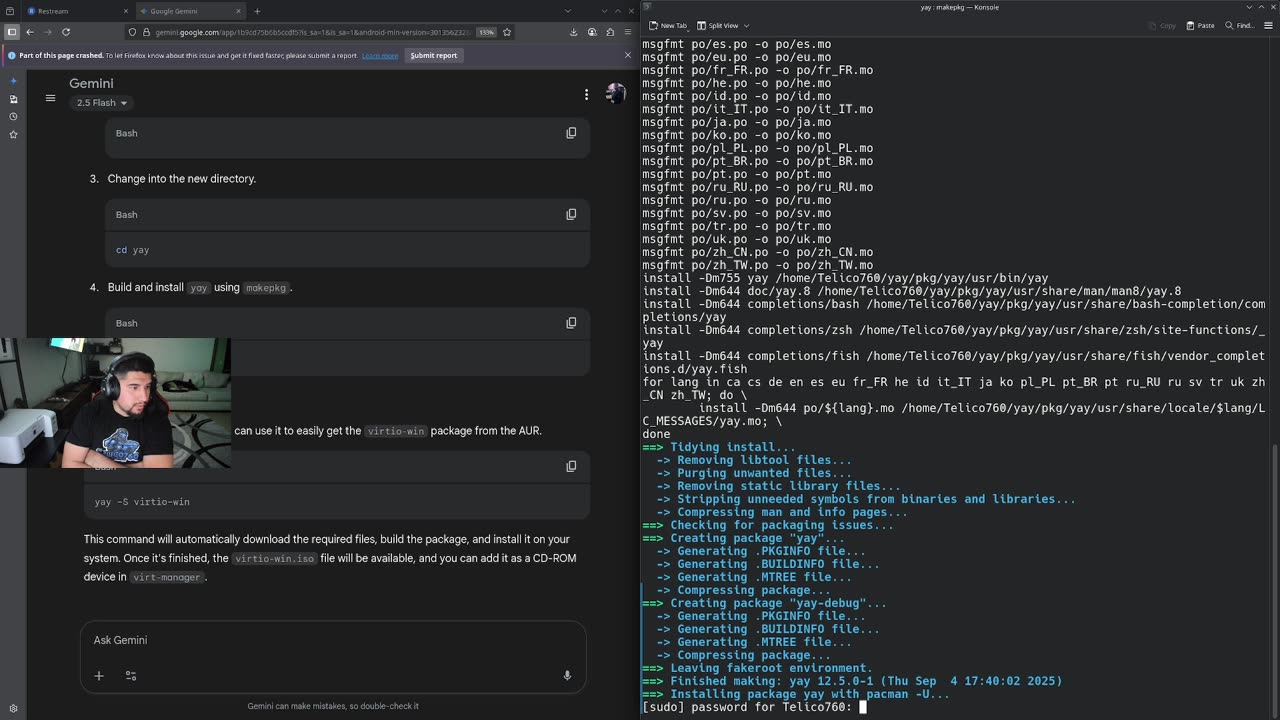Click the Konsole terminal scrollbar
The height and width of the screenshot is (720, 1280).
[x=1275, y=578]
